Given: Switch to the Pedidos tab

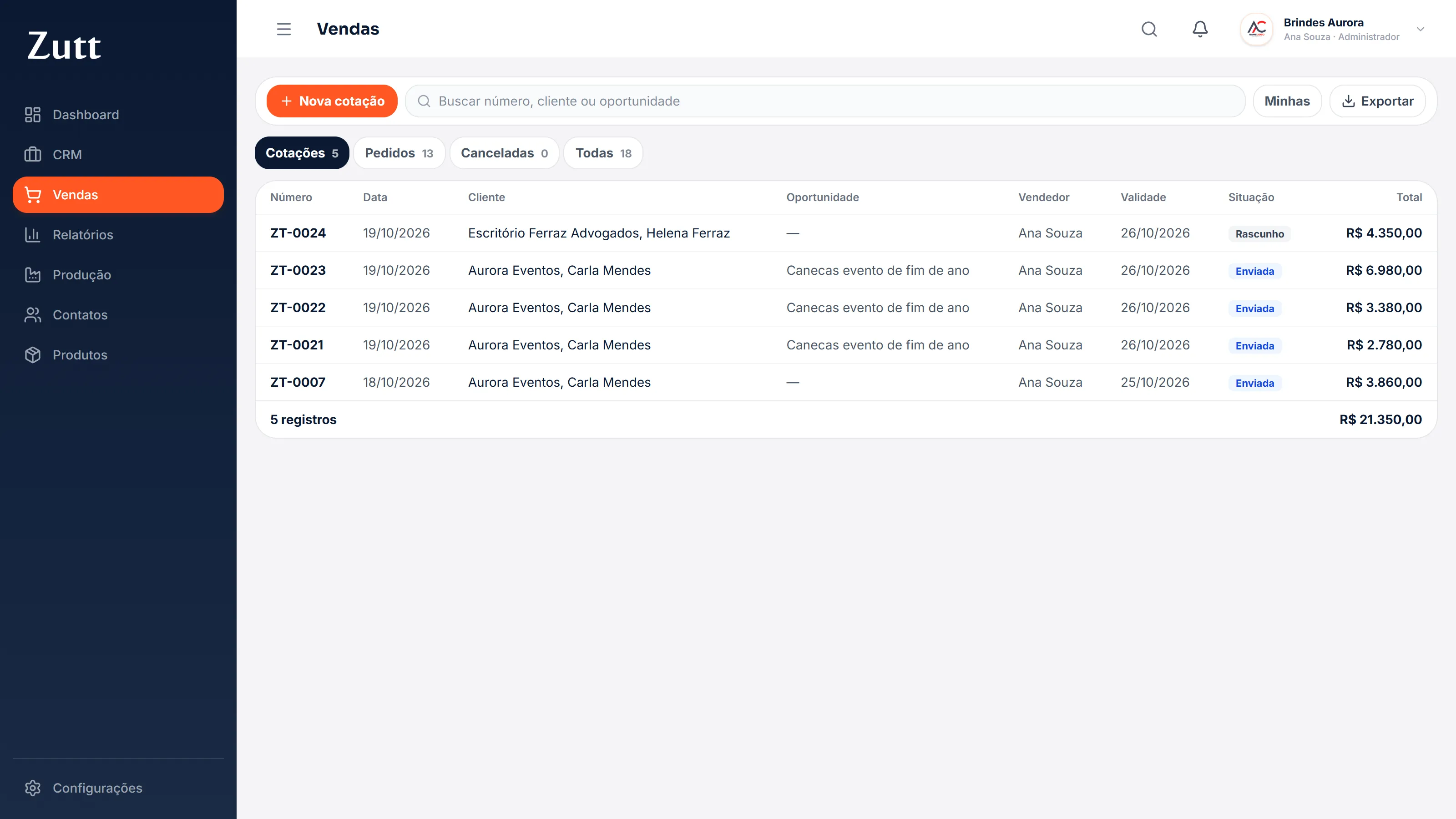Looking at the screenshot, I should 399,152.
